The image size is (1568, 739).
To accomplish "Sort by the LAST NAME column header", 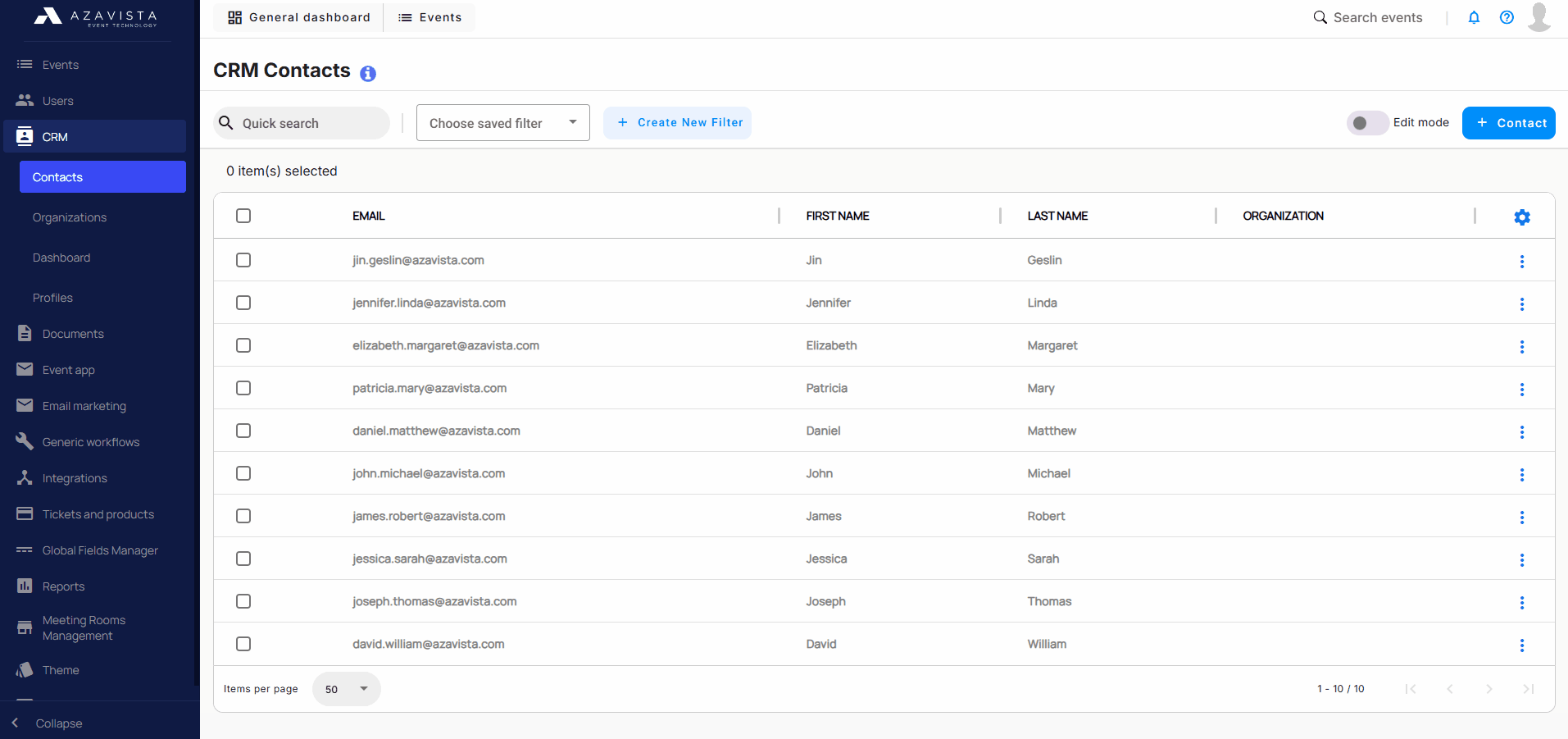I will click(1057, 216).
